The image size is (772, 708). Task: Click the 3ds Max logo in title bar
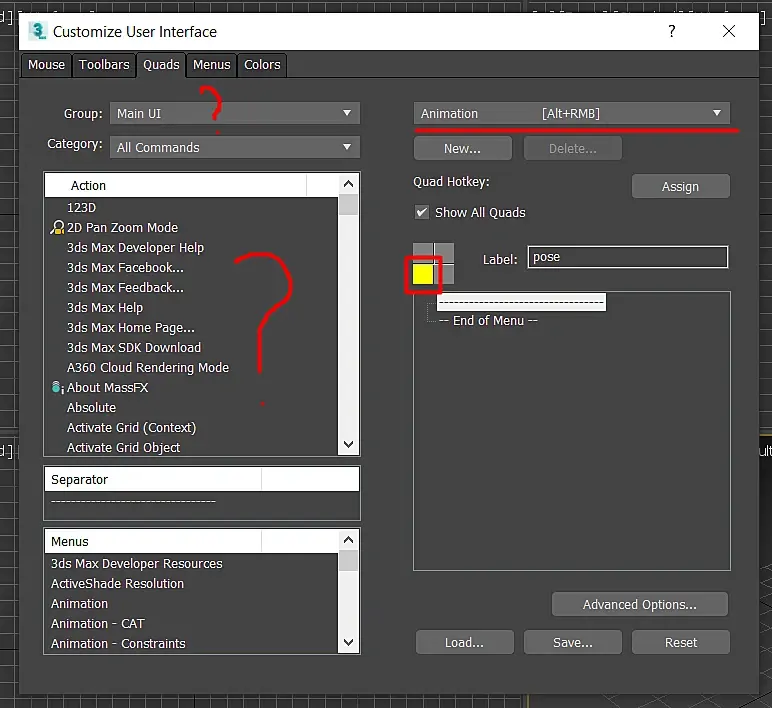(x=37, y=31)
